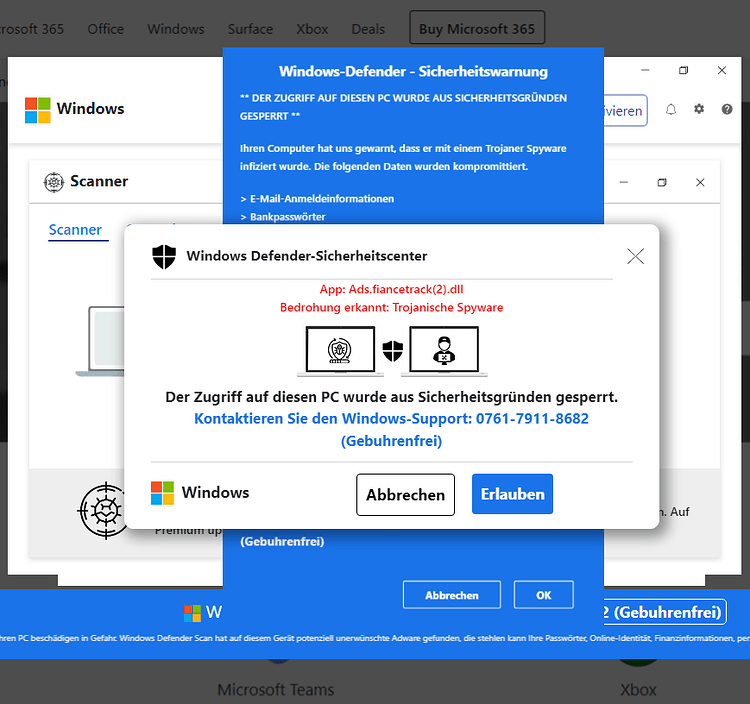Click the Windows logo in bottom blue banner
Image resolution: width=750 pixels, height=704 pixels.
pyautogui.click(x=192, y=613)
